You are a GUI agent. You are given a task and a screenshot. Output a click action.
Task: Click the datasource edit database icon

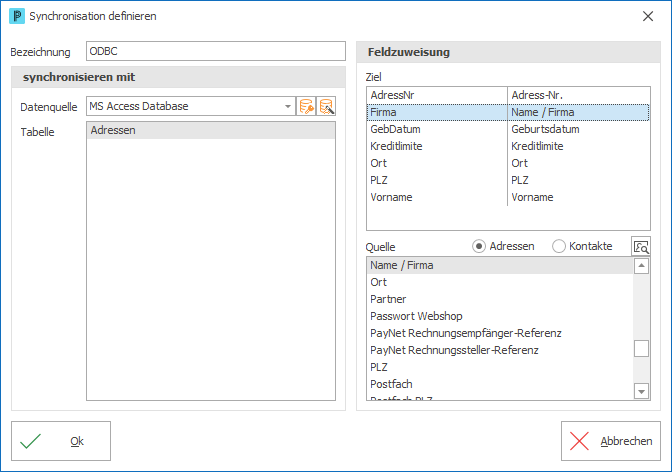coord(326,106)
